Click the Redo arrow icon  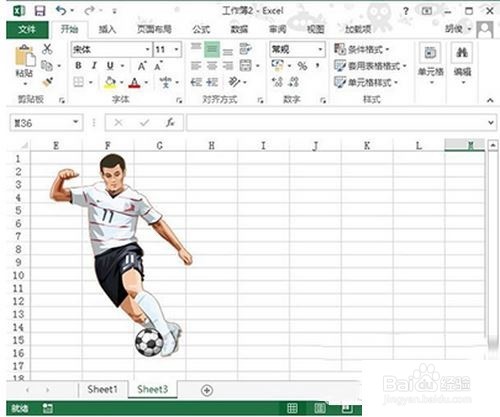[x=89, y=11]
